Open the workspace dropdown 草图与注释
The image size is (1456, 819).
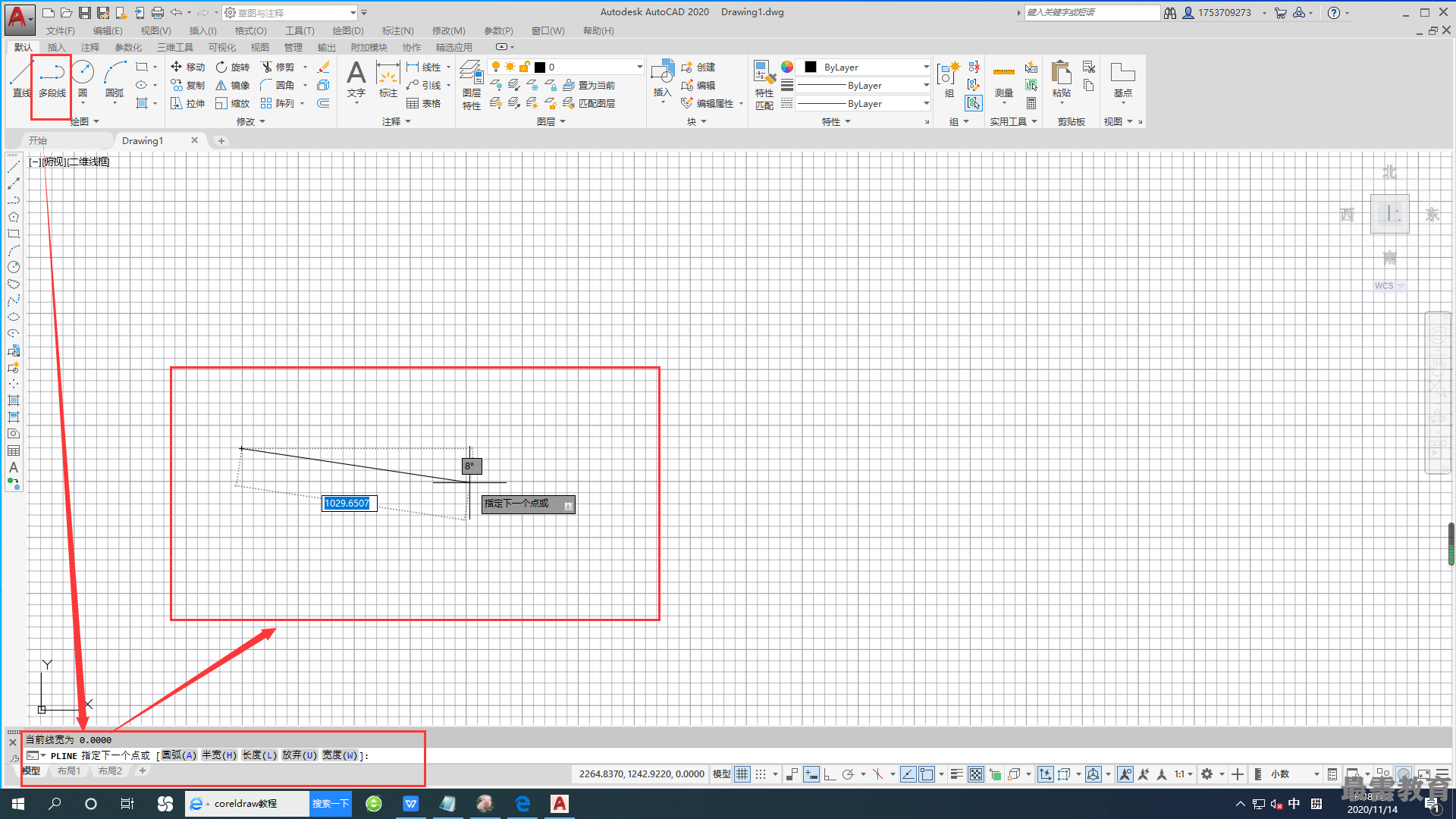[x=291, y=13]
